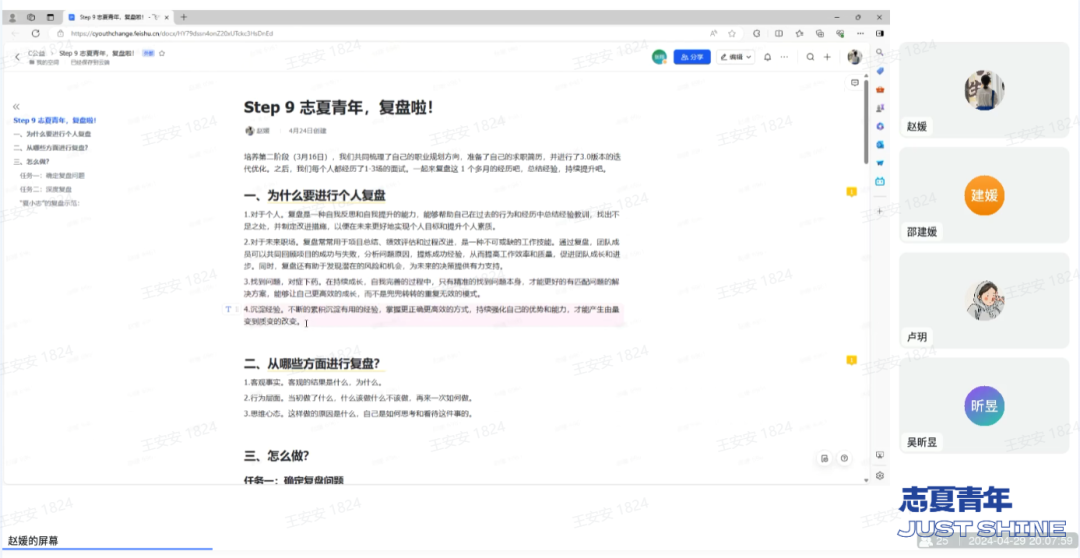1080x558 pixels.
Task: Jump to outline item 三、怎么做?
Action: pos(32,161)
